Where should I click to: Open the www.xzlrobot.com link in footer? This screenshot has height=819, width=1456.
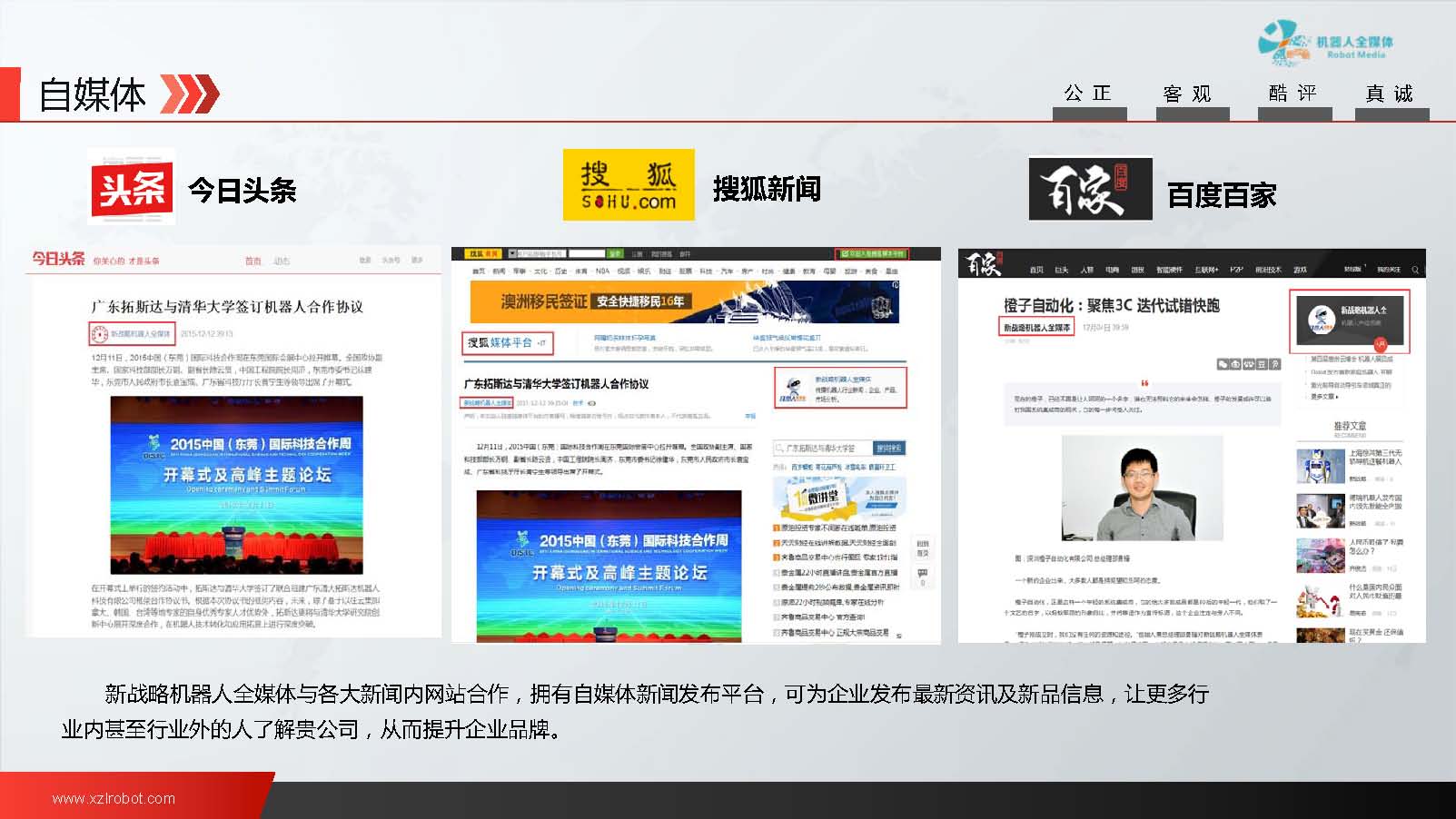tap(114, 799)
